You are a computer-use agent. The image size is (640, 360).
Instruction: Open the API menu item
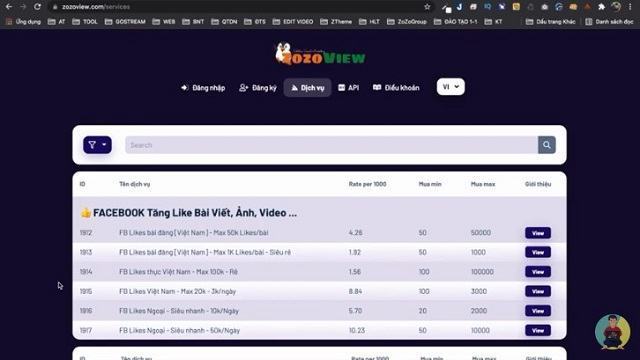(x=349, y=88)
